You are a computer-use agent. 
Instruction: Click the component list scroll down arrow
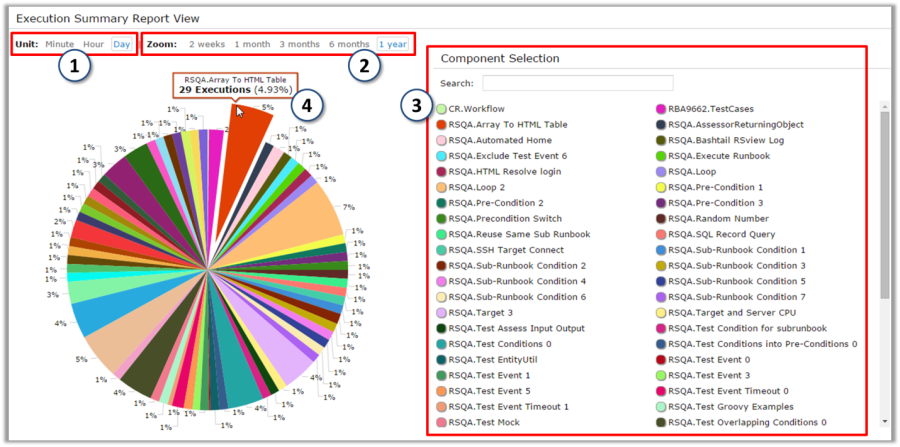(x=884, y=422)
